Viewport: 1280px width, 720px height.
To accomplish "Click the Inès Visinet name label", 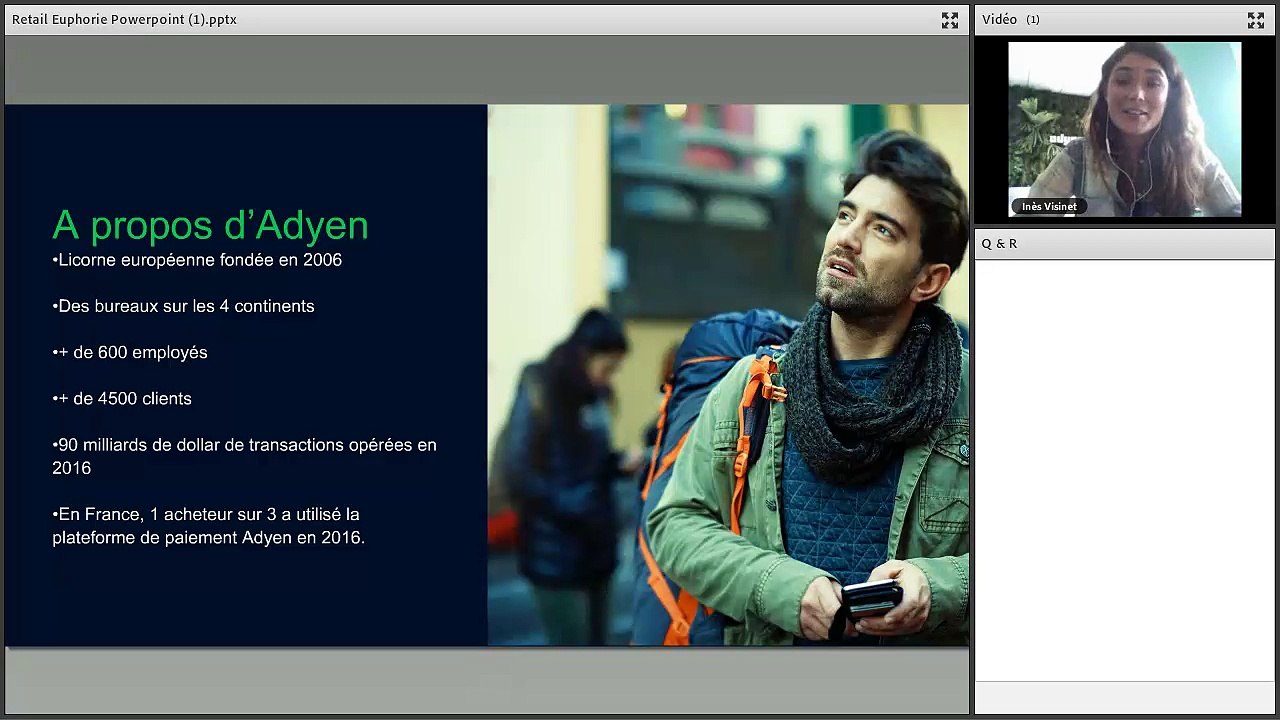I will pos(1049,207).
